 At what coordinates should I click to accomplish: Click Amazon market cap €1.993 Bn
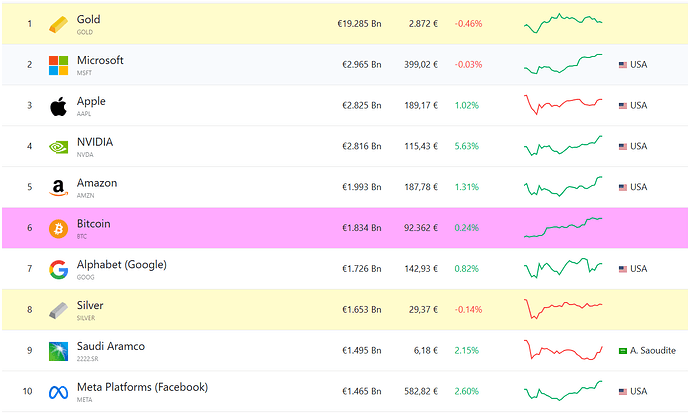(362, 187)
